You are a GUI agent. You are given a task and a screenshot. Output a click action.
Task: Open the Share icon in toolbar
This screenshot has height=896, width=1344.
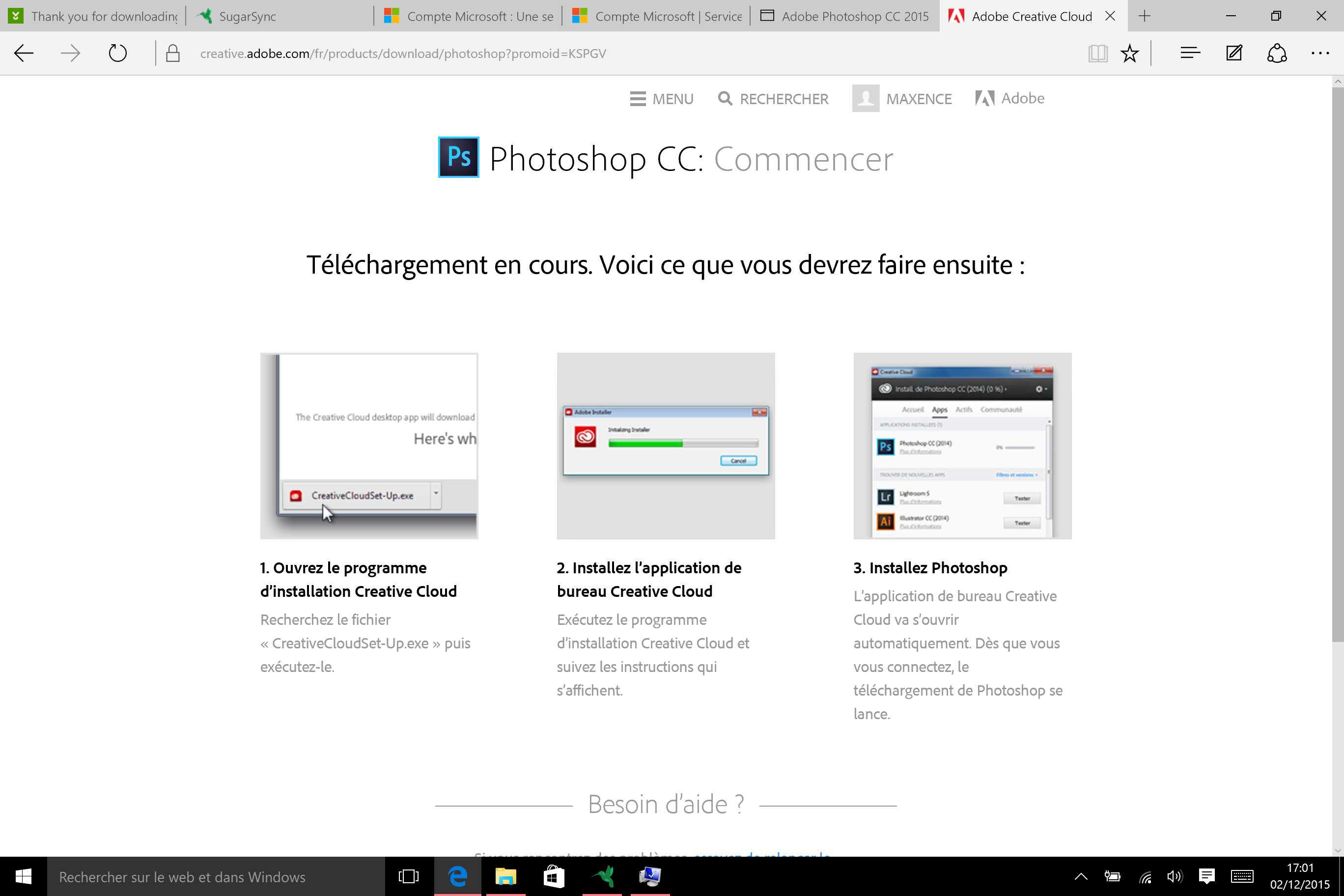point(1277,53)
